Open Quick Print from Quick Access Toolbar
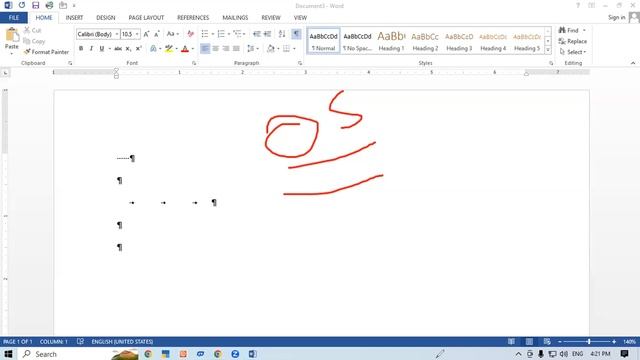Viewport: 640px width, 360px height. [x=49, y=6]
